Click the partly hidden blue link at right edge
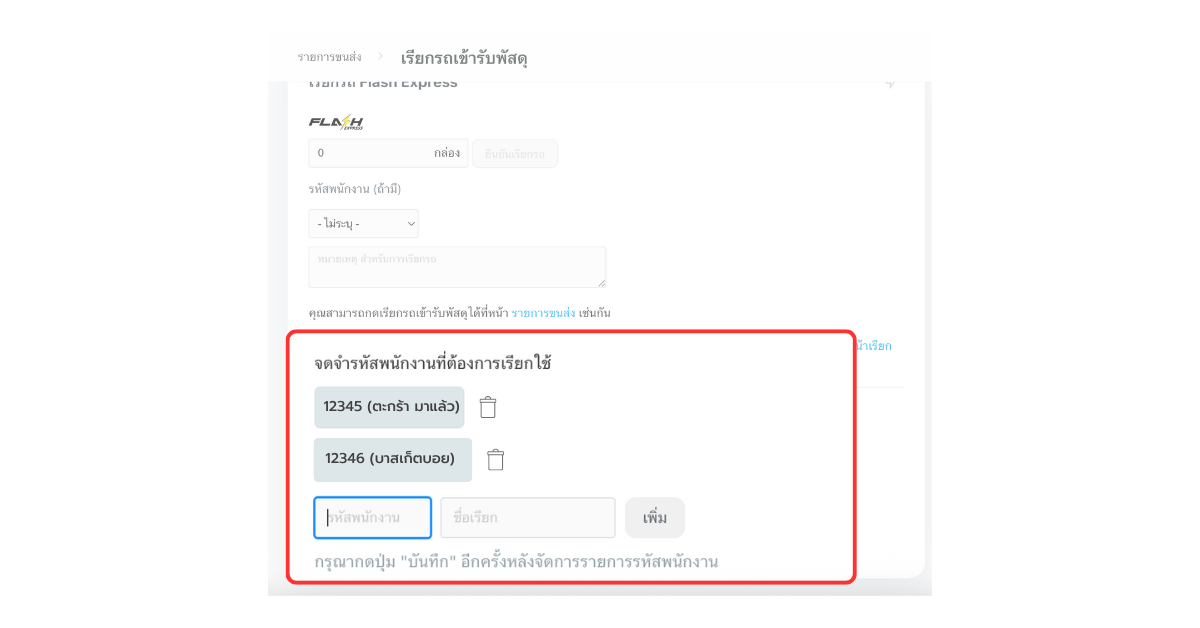 (x=876, y=346)
